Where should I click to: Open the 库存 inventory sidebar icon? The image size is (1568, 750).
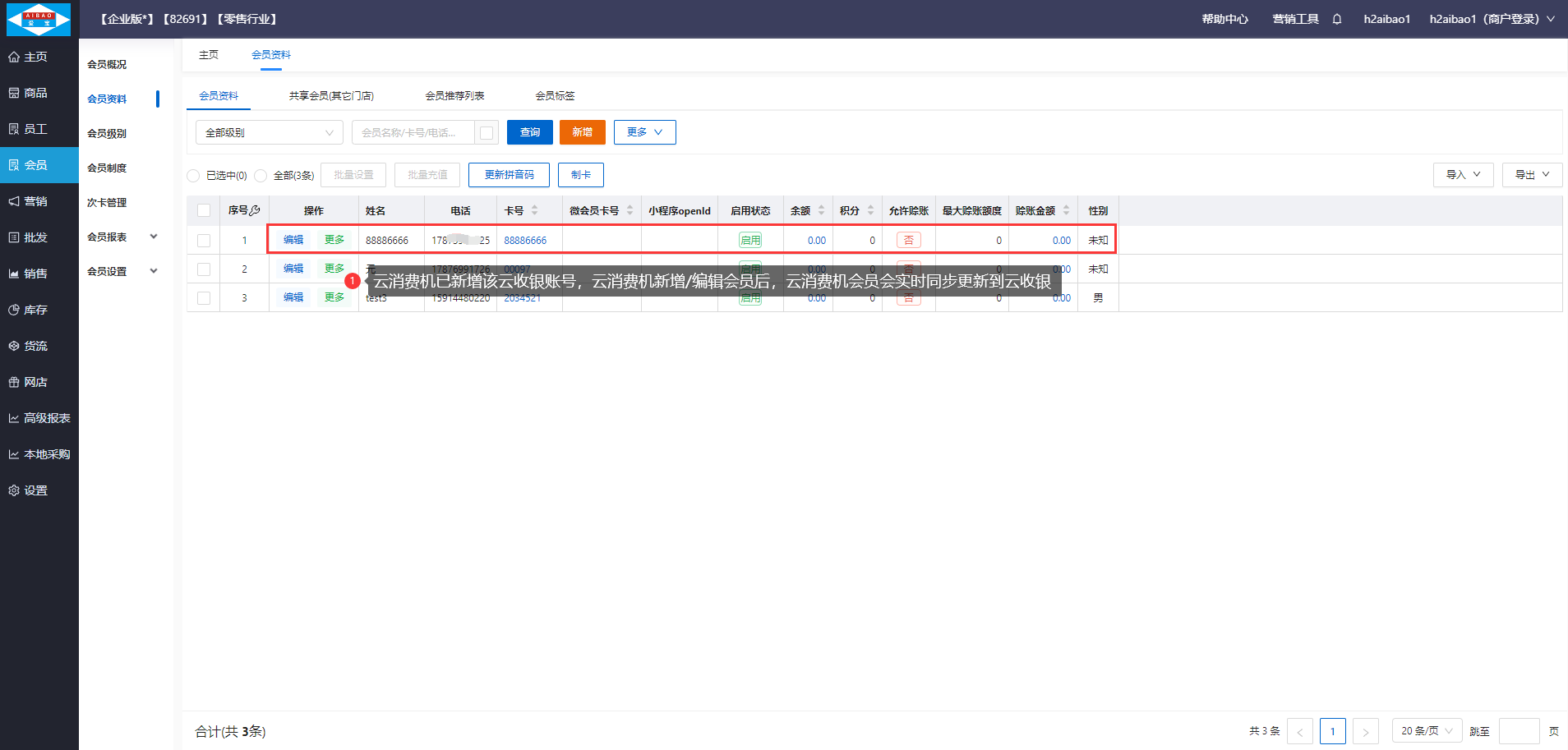[x=14, y=310]
